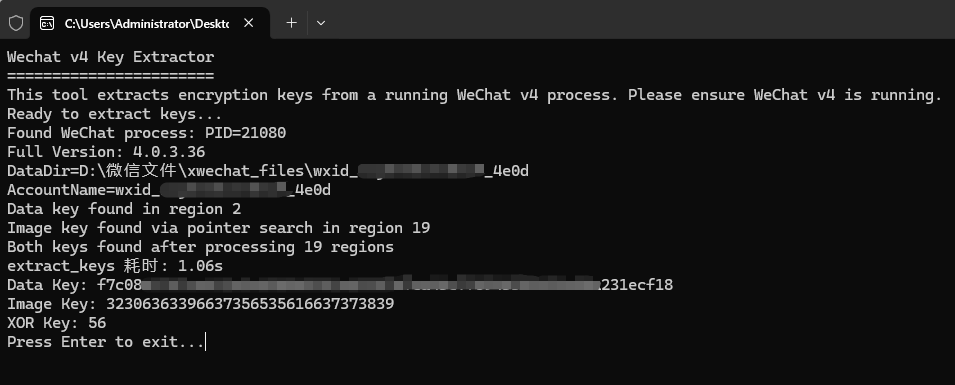Click the "Wechat v4 Key Extractor" heading line
Viewport: 955px width, 385px height.
(x=111, y=57)
